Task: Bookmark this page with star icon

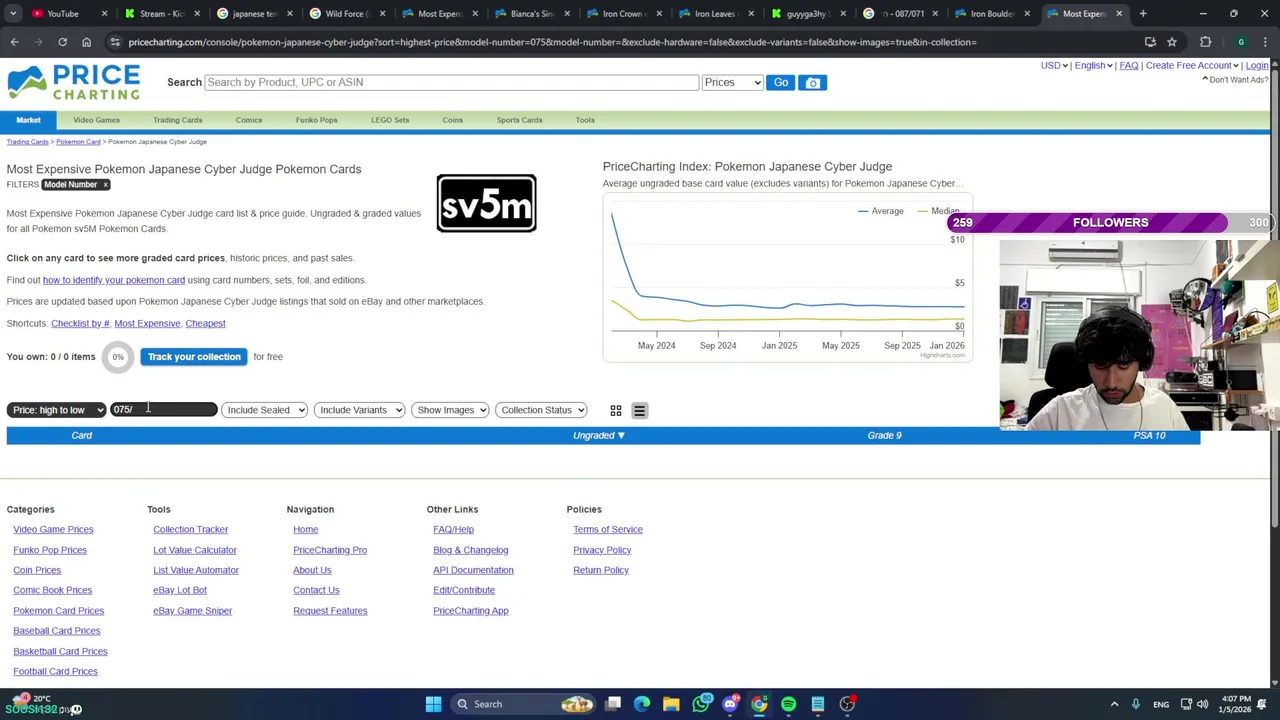Action: pos(1172,42)
